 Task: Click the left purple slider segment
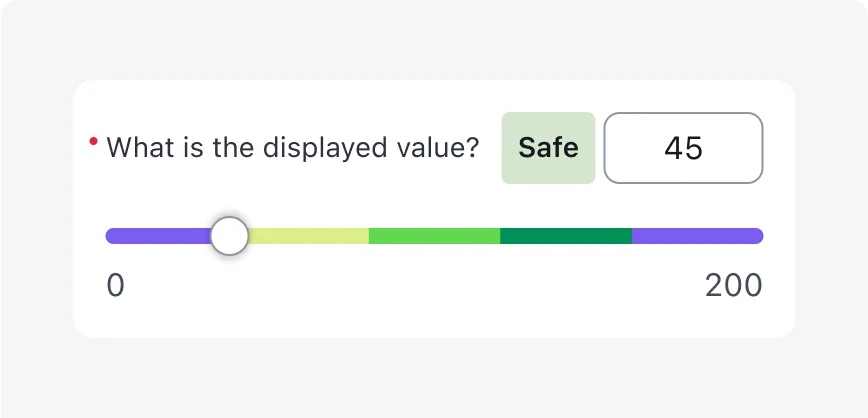[x=158, y=236]
